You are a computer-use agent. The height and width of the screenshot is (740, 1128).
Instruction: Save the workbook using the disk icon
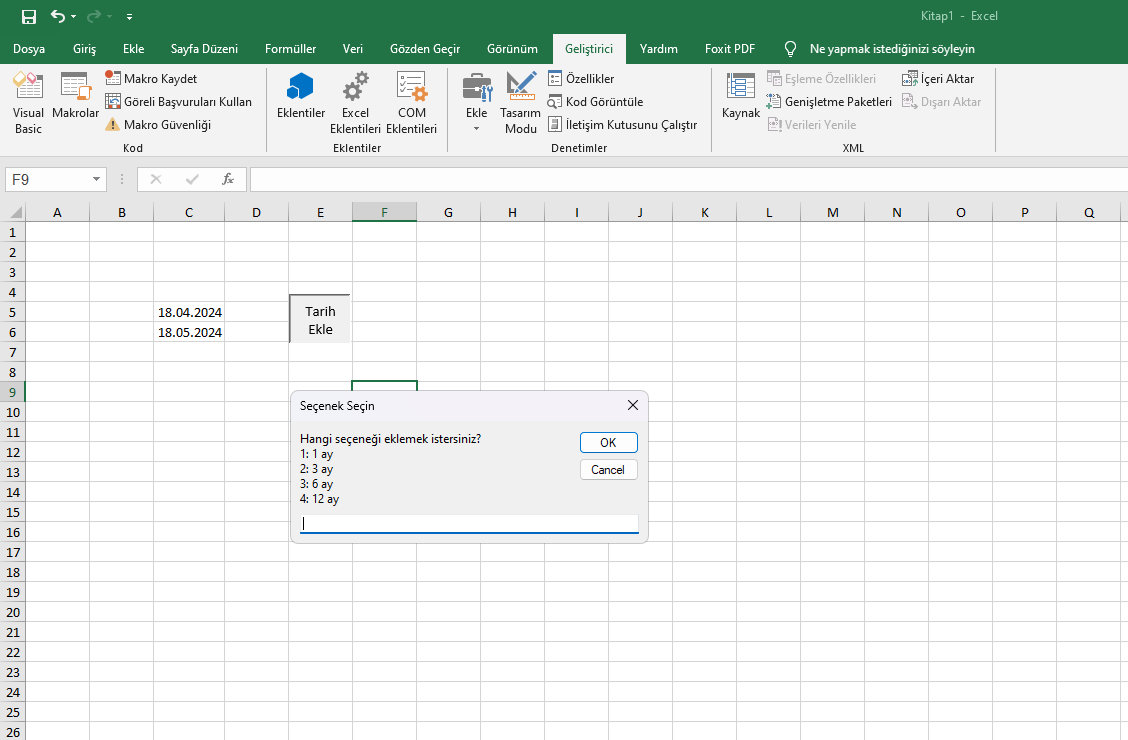(29, 17)
